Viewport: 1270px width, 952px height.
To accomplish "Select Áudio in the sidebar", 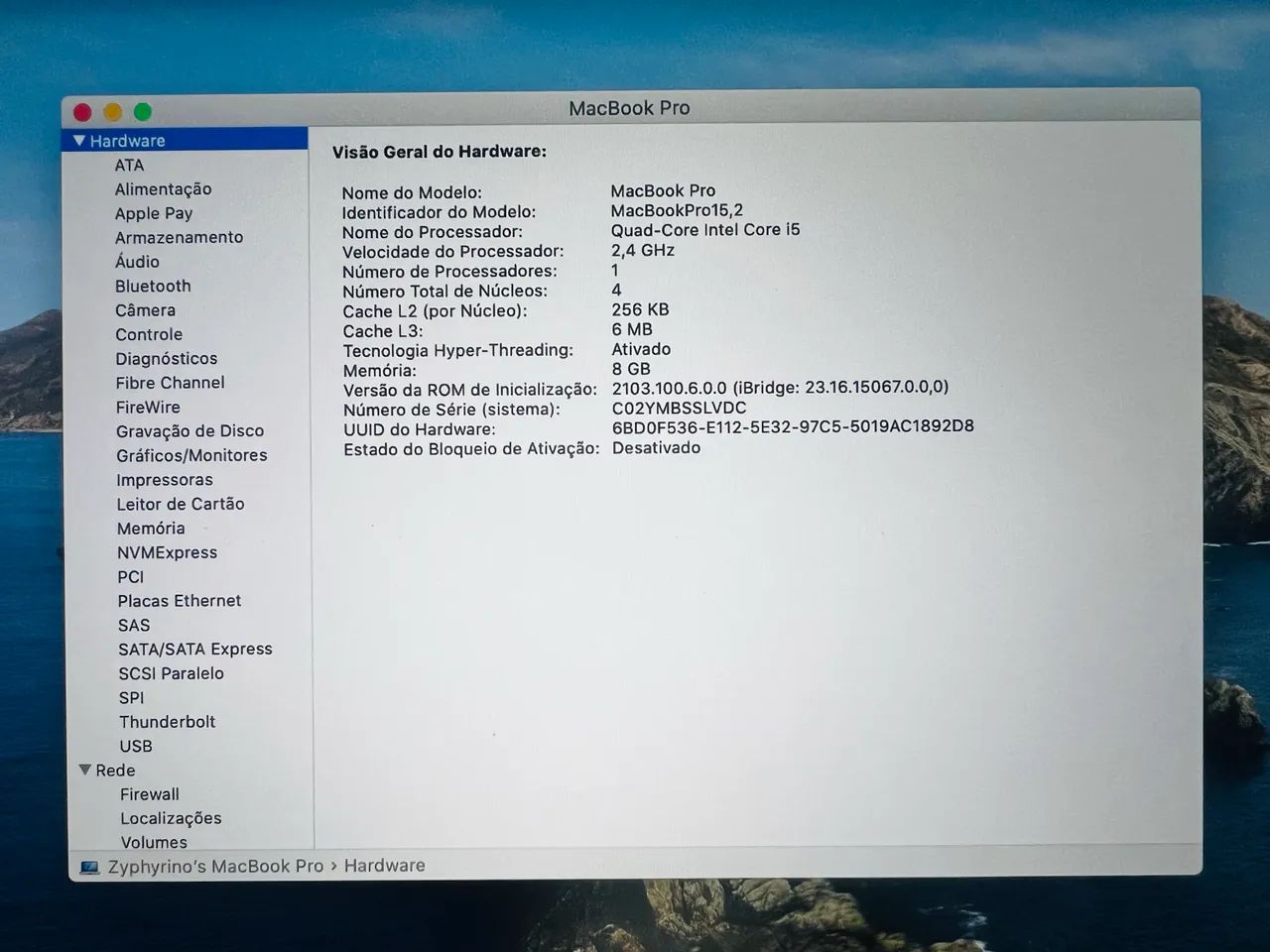I will pos(137,261).
